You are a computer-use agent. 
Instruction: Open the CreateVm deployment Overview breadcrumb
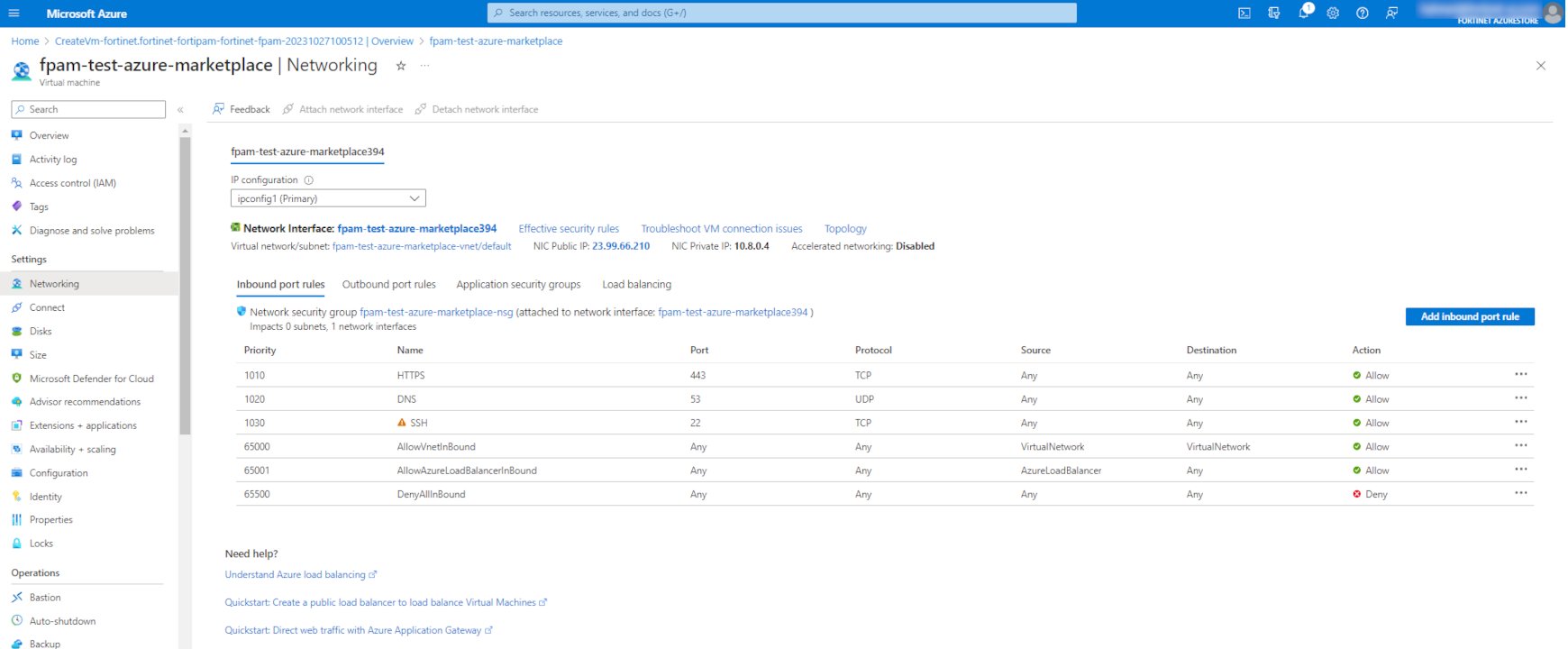(x=234, y=41)
